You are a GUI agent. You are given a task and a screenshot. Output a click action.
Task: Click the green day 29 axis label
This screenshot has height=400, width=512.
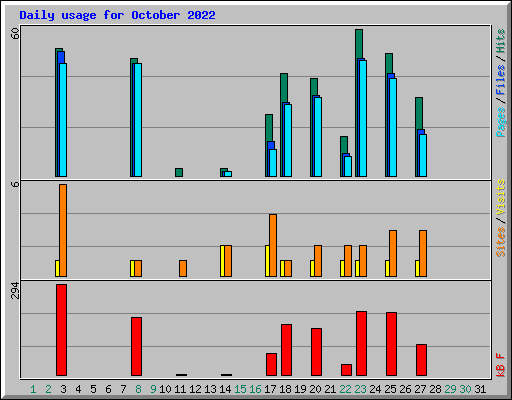[x=450, y=389]
